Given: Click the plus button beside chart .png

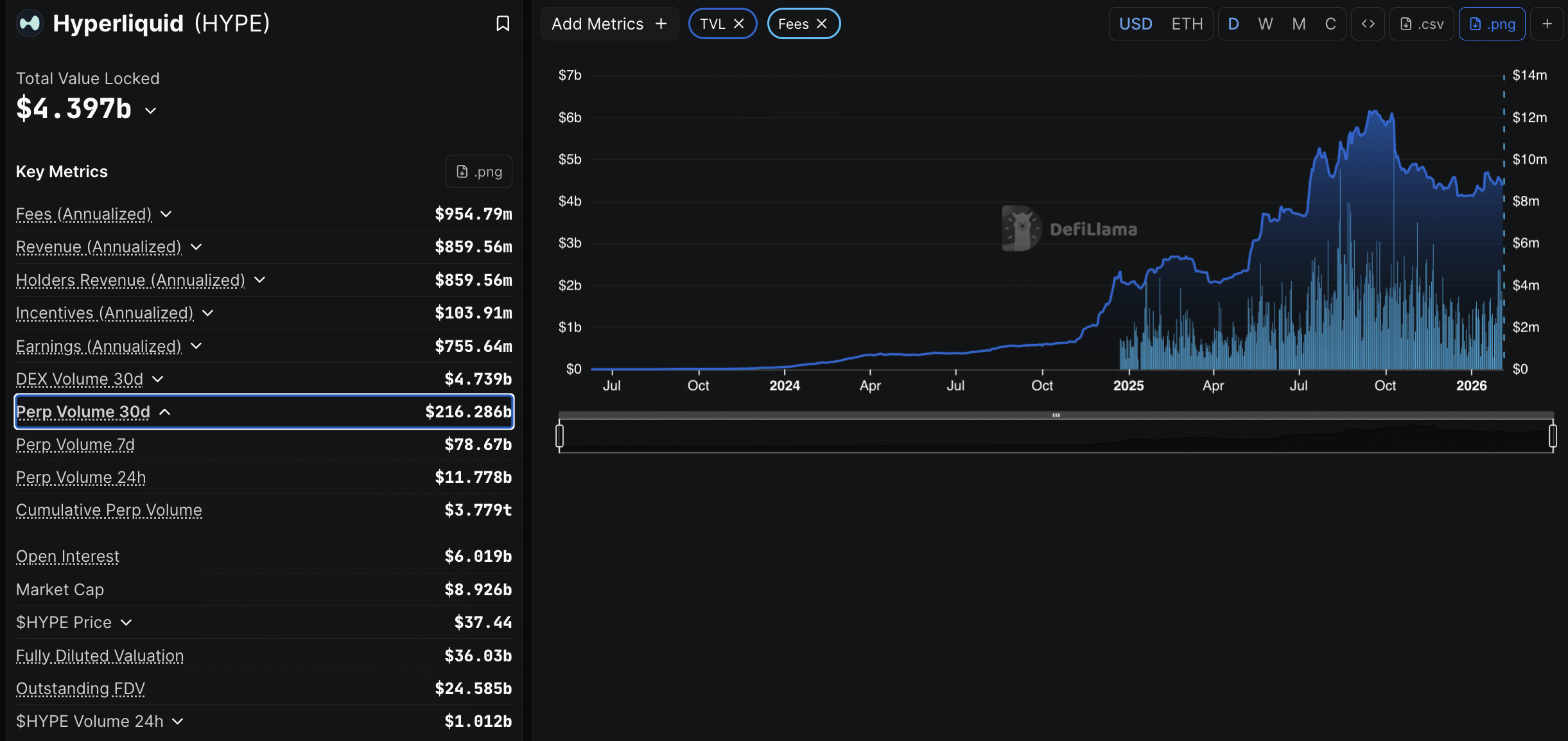Looking at the screenshot, I should coord(1547,24).
